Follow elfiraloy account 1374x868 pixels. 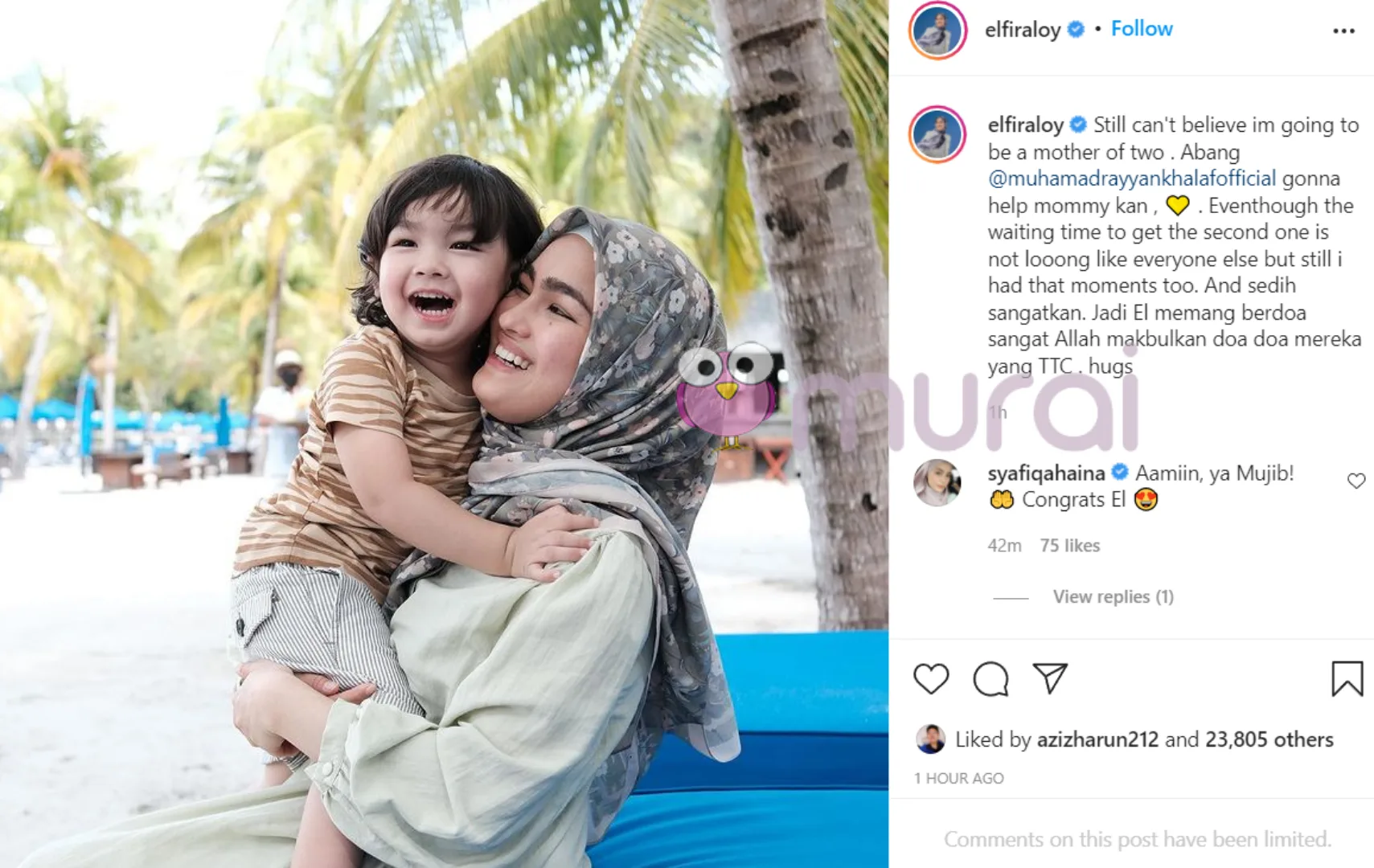coord(1142,29)
